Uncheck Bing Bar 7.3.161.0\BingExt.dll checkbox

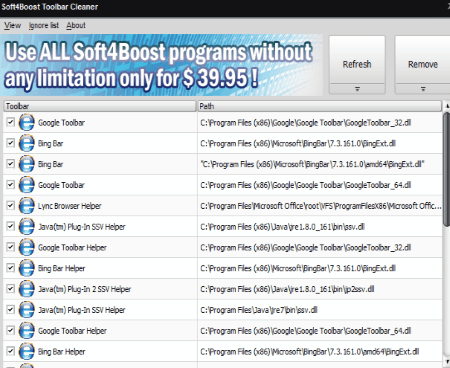(10, 143)
